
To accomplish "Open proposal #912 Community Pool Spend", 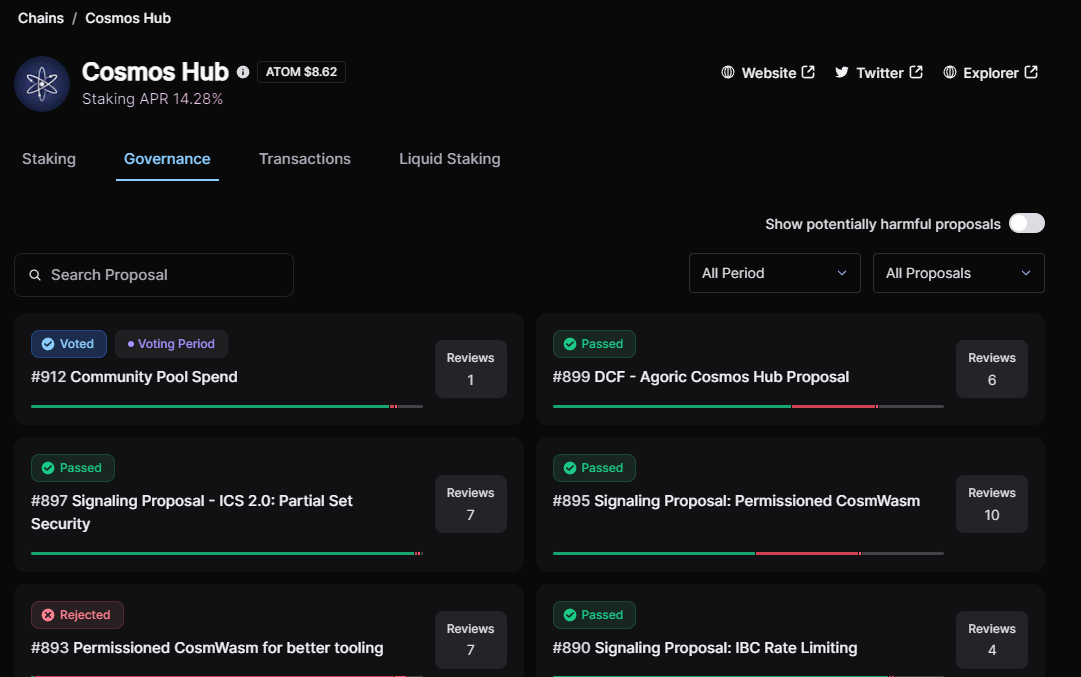I will tap(134, 377).
